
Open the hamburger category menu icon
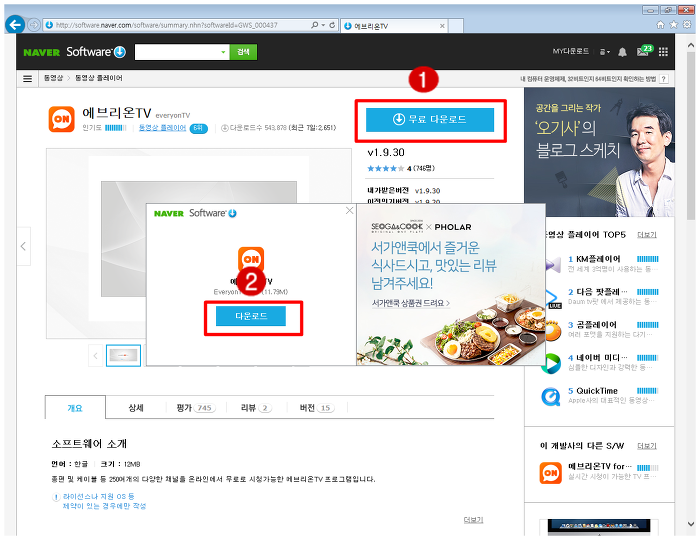point(27,79)
